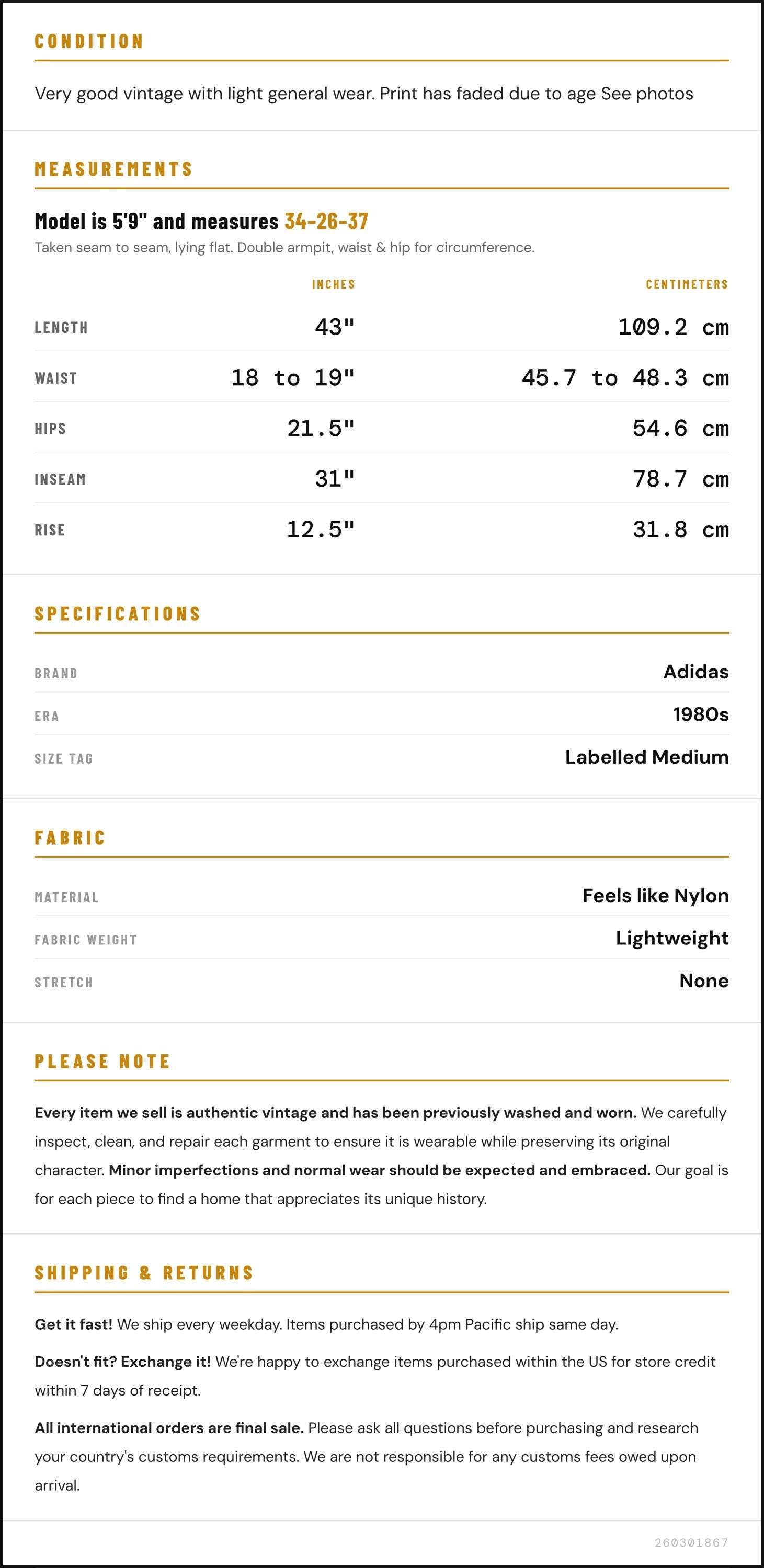Click the Labelled Medium size tag value
The width and height of the screenshot is (764, 1568).
pos(646,757)
